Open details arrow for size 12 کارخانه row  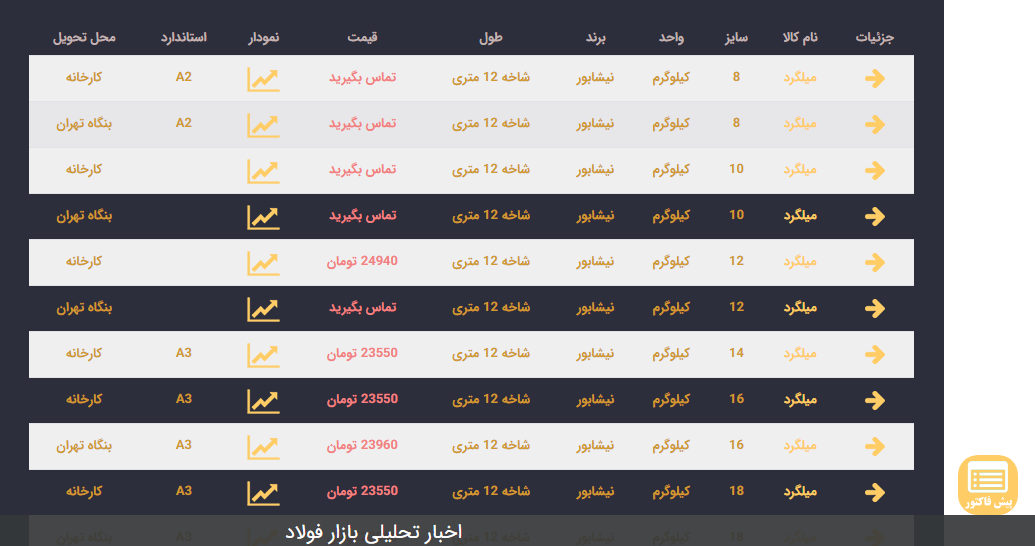(x=874, y=262)
